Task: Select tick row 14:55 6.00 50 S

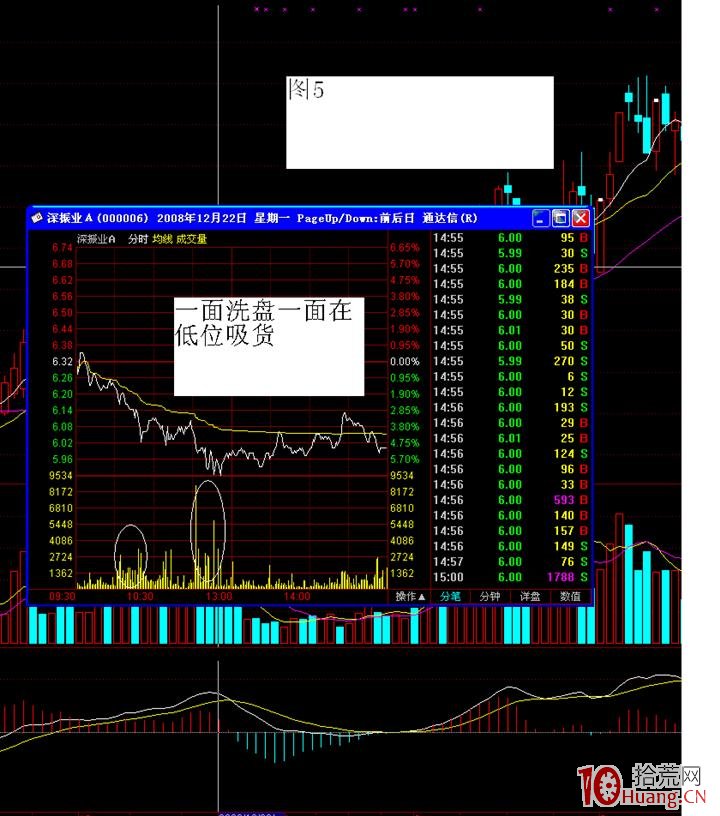Action: pyautogui.click(x=510, y=346)
